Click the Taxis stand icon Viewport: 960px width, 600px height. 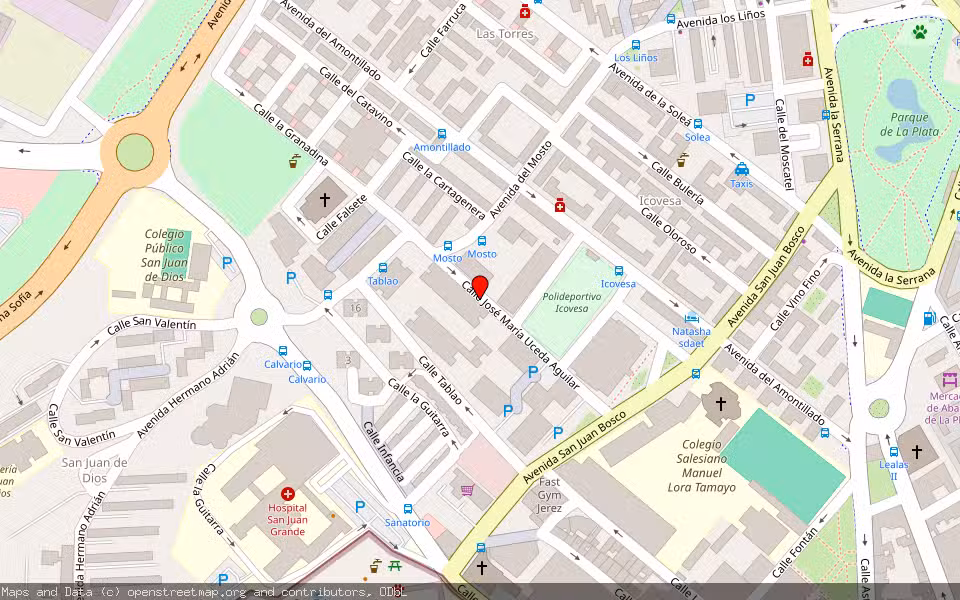tap(741, 170)
